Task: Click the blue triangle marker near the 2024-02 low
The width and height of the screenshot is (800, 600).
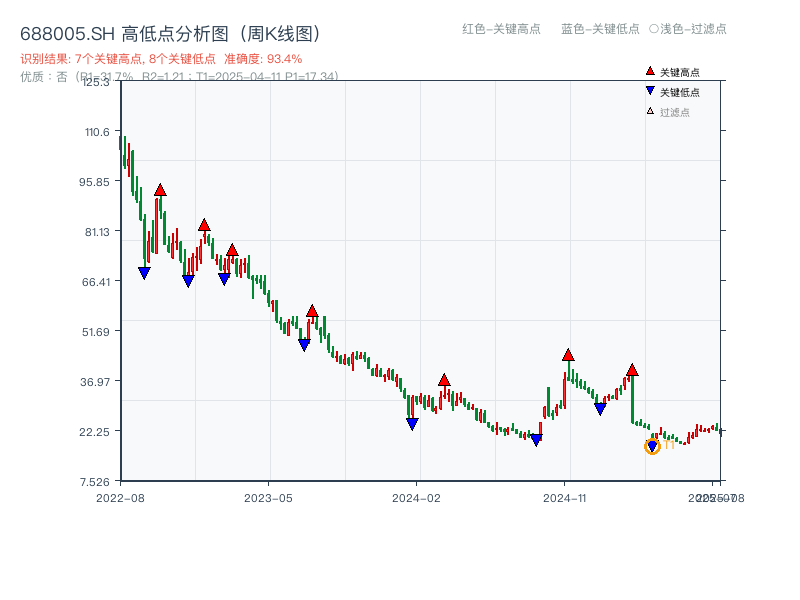Action: pyautogui.click(x=410, y=425)
